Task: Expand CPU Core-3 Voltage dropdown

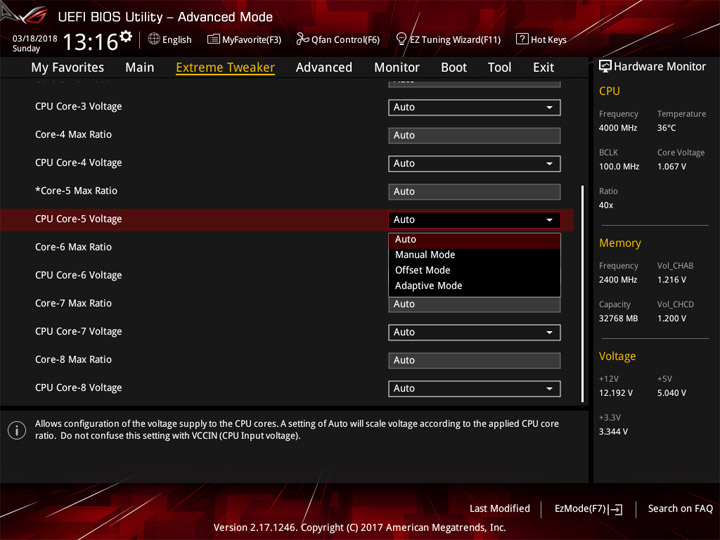Action: [x=474, y=107]
